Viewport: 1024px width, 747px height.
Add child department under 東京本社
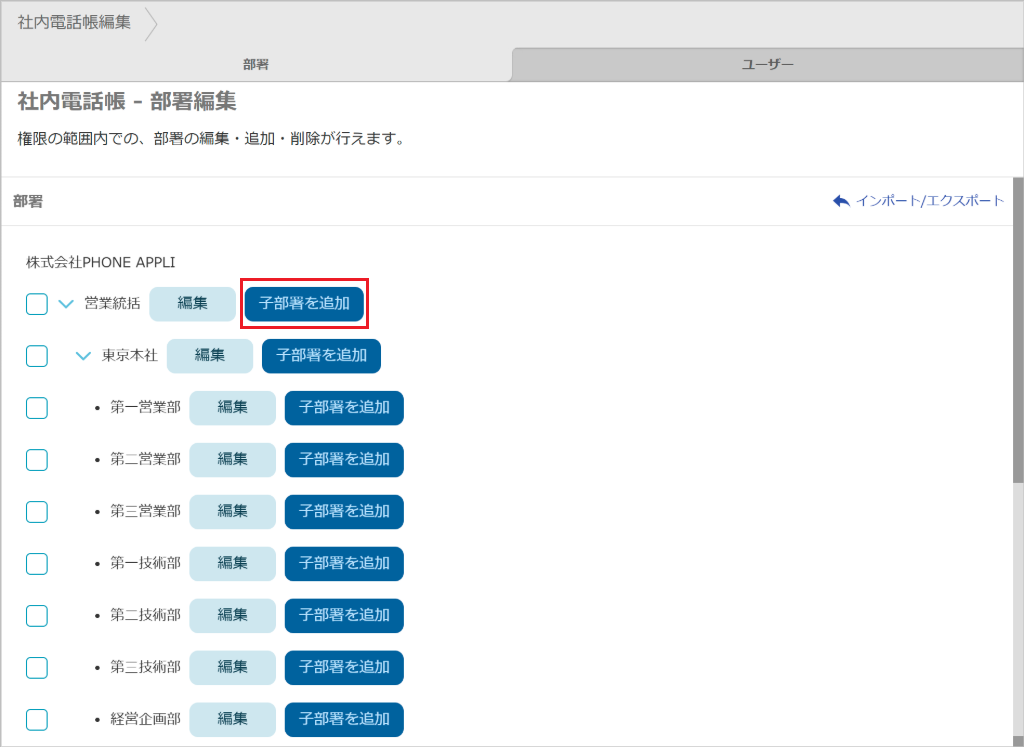[321, 356]
